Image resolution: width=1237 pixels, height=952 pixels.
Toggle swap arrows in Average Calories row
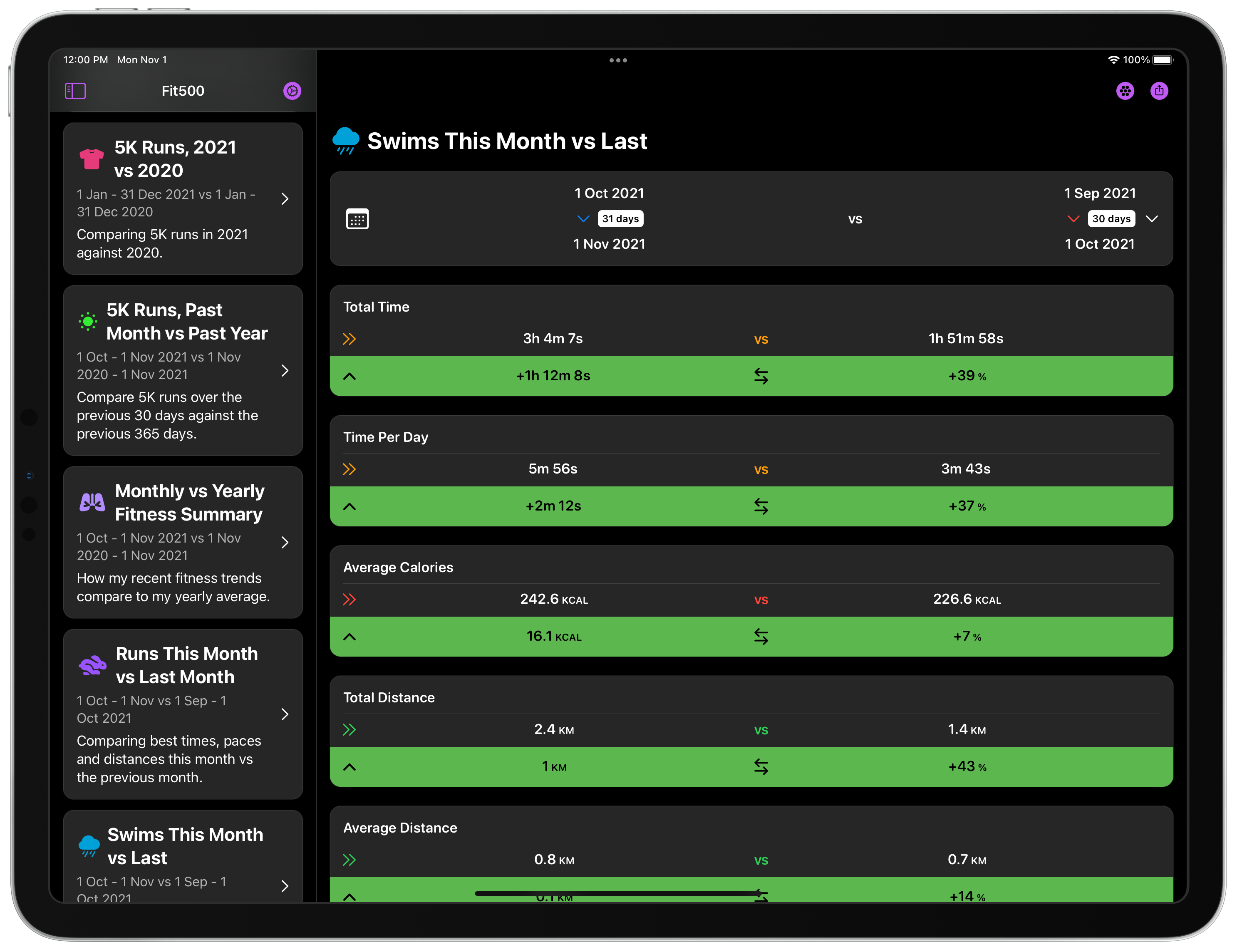click(x=761, y=637)
